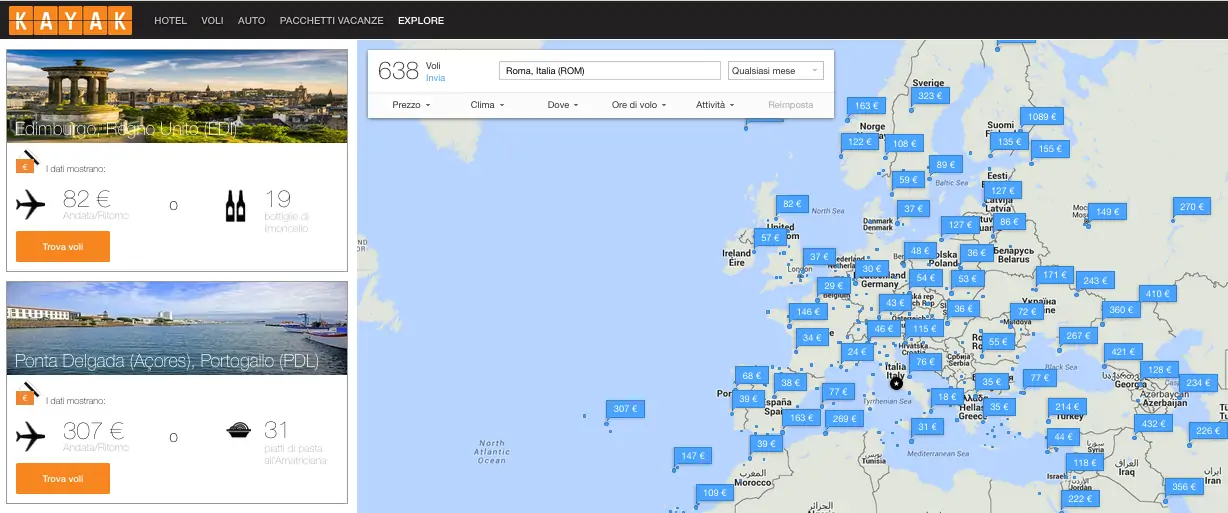Select the 267 € price marker
The height and width of the screenshot is (513, 1228).
(x=1078, y=336)
